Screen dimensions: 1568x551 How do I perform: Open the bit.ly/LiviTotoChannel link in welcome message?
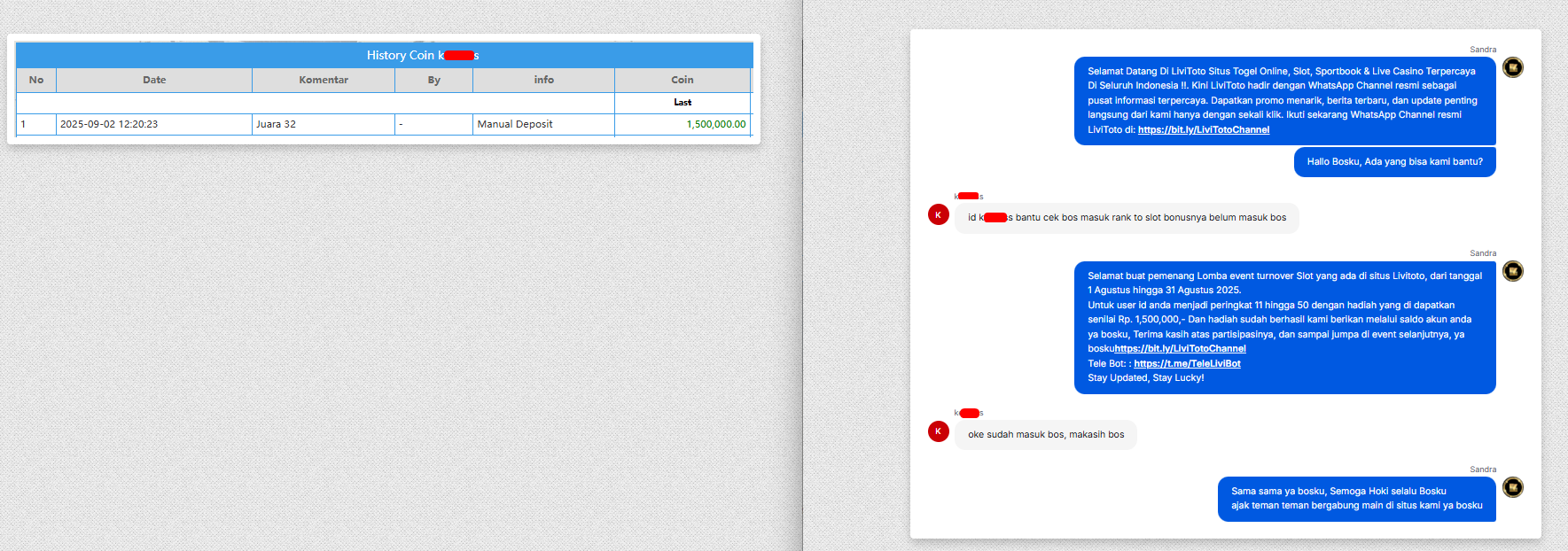click(x=1204, y=129)
